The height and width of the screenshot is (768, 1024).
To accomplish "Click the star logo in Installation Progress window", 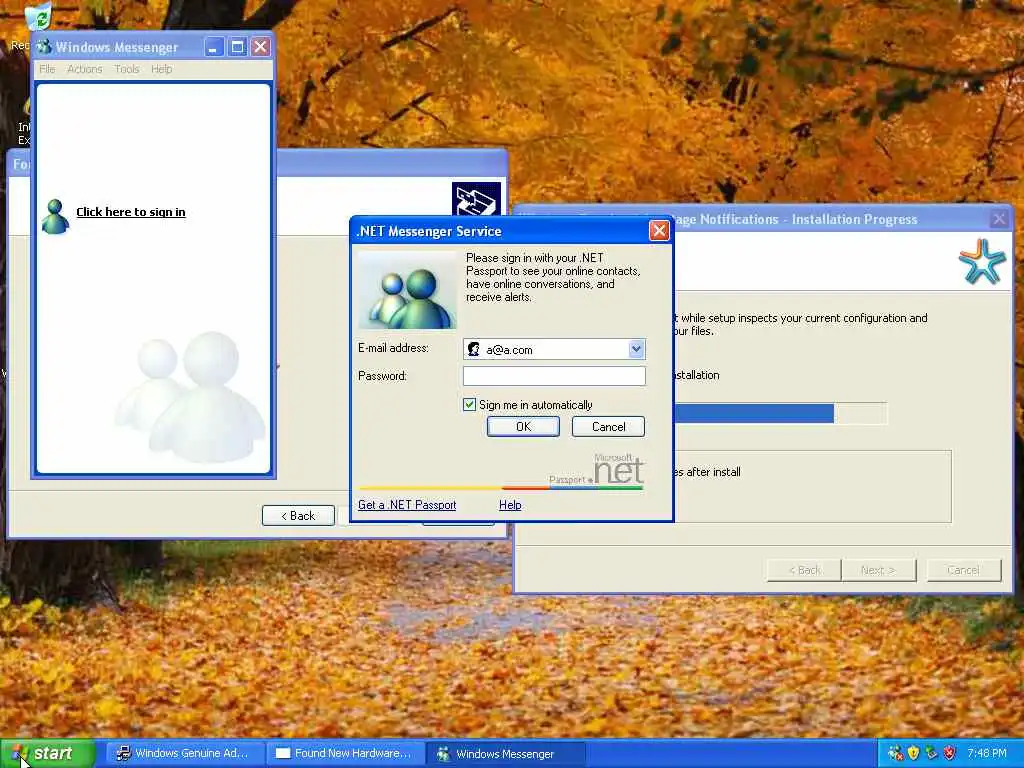I will [x=982, y=262].
